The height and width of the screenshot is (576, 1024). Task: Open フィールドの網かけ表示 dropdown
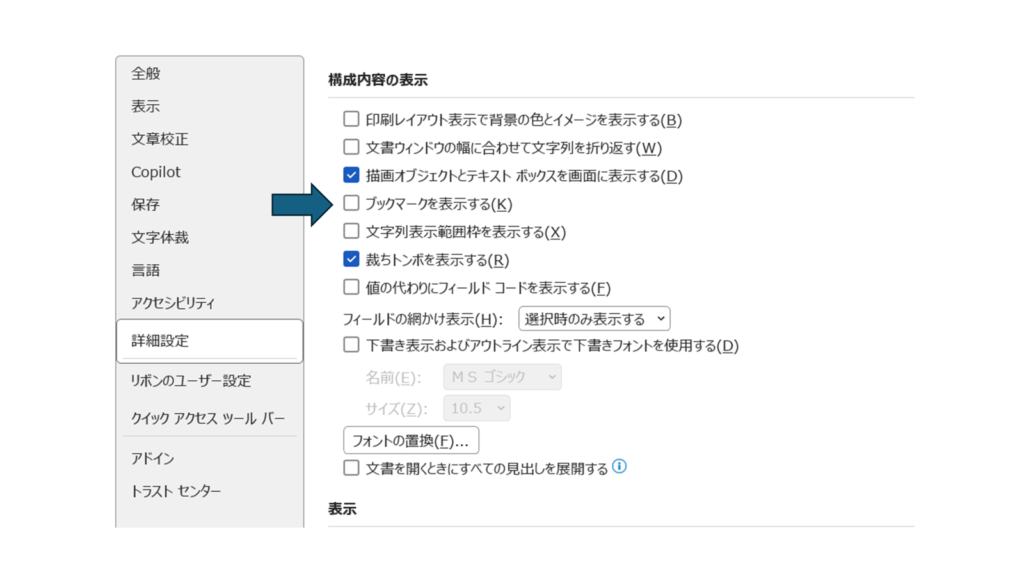pos(594,319)
